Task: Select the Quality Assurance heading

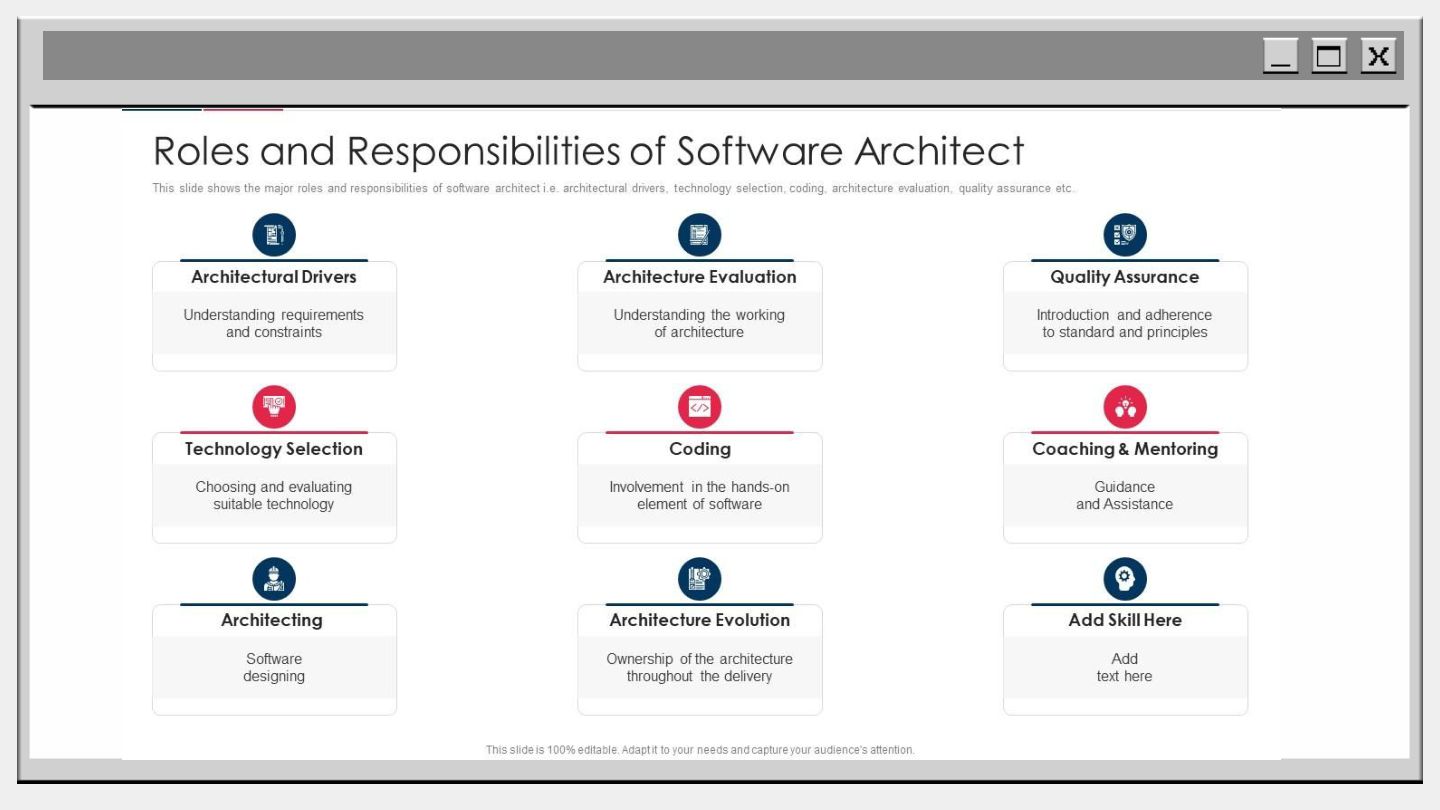Action: point(1125,277)
